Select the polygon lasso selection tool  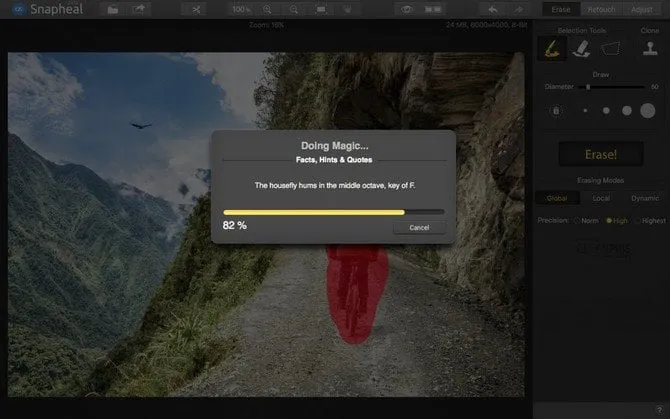pos(608,47)
